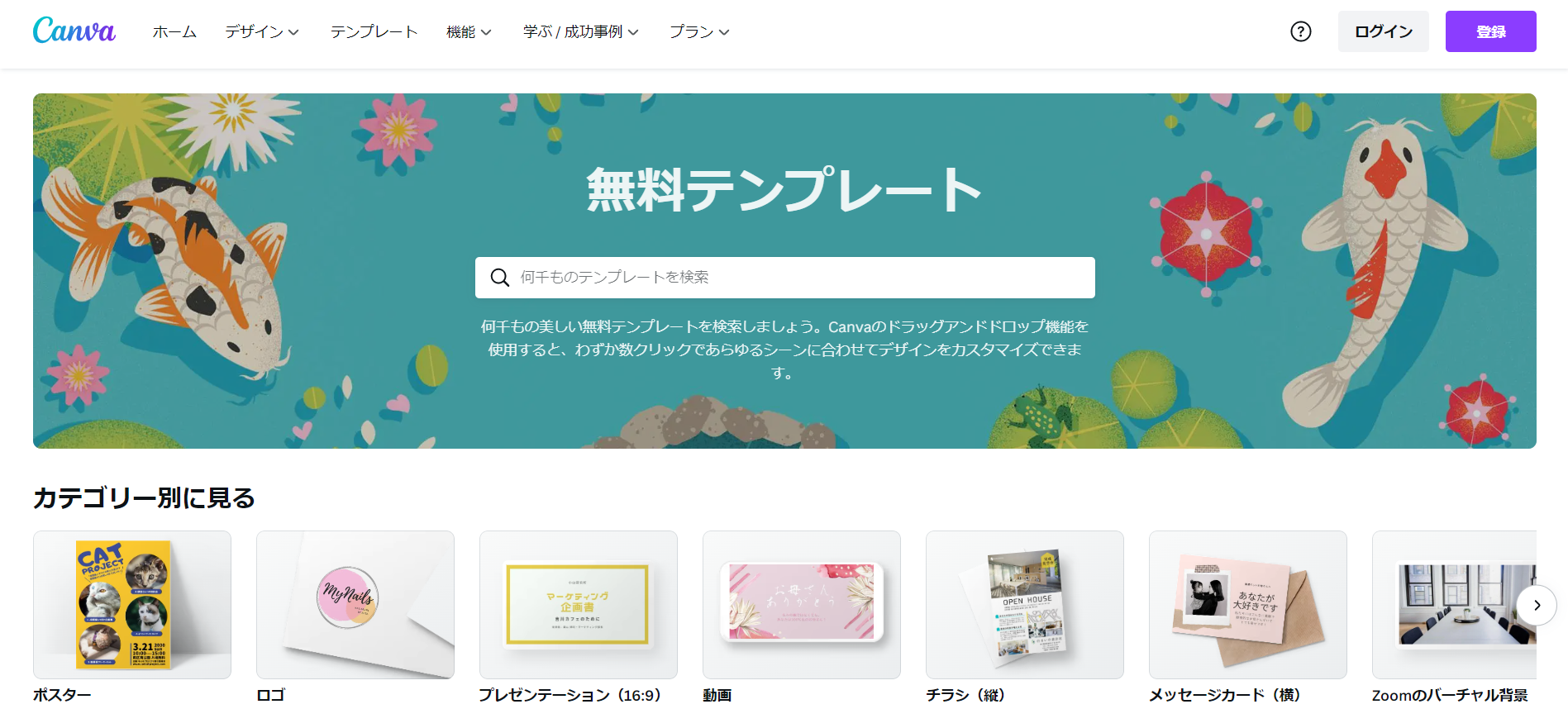
Task: Open the ポスター category thumbnail
Action: [x=132, y=605]
